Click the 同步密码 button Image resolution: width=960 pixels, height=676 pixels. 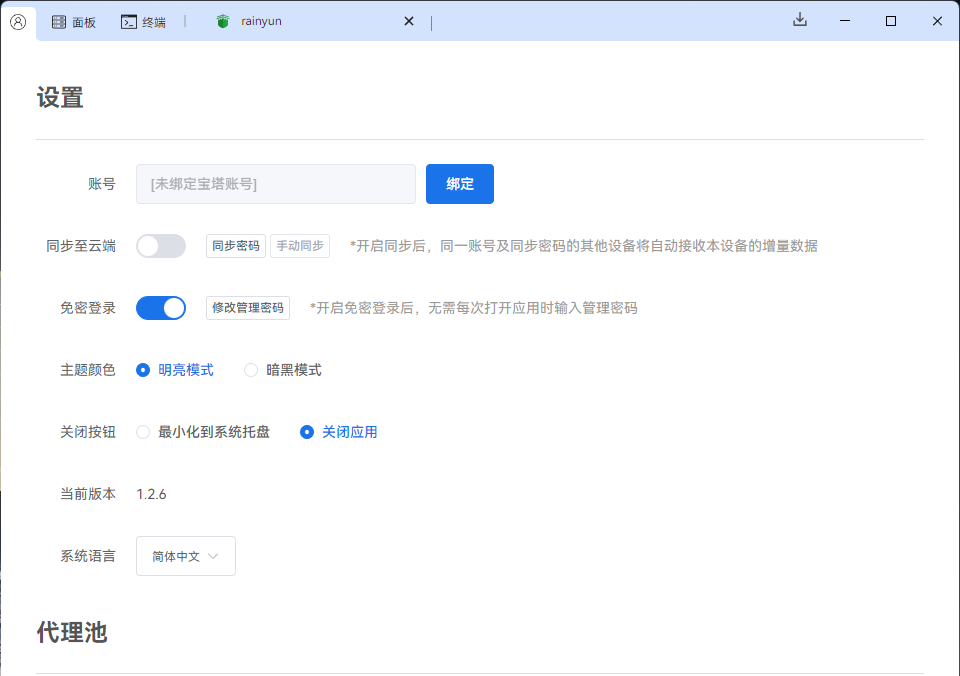point(236,245)
